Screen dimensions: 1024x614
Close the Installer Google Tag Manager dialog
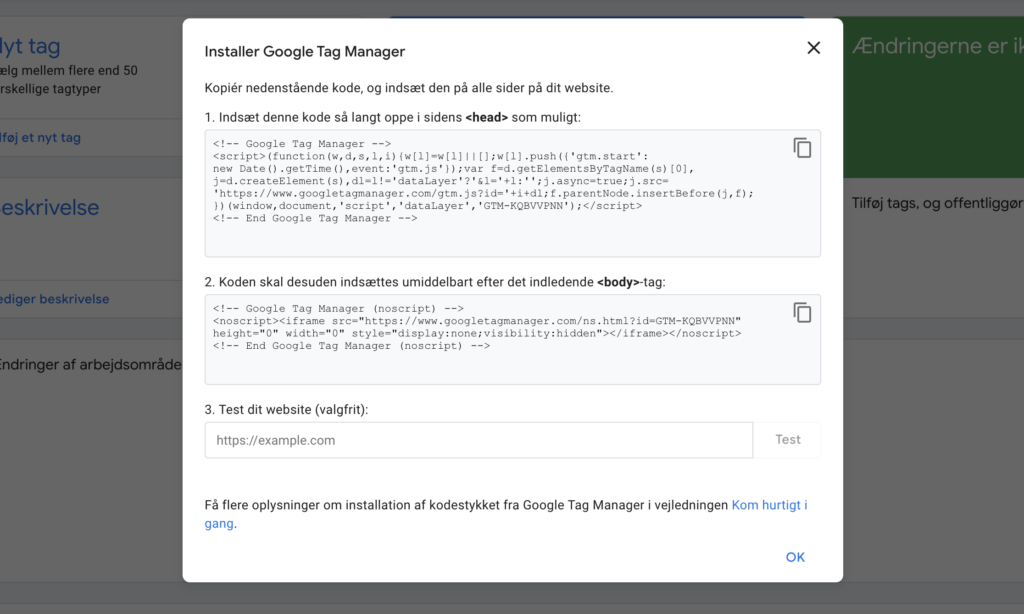813,48
